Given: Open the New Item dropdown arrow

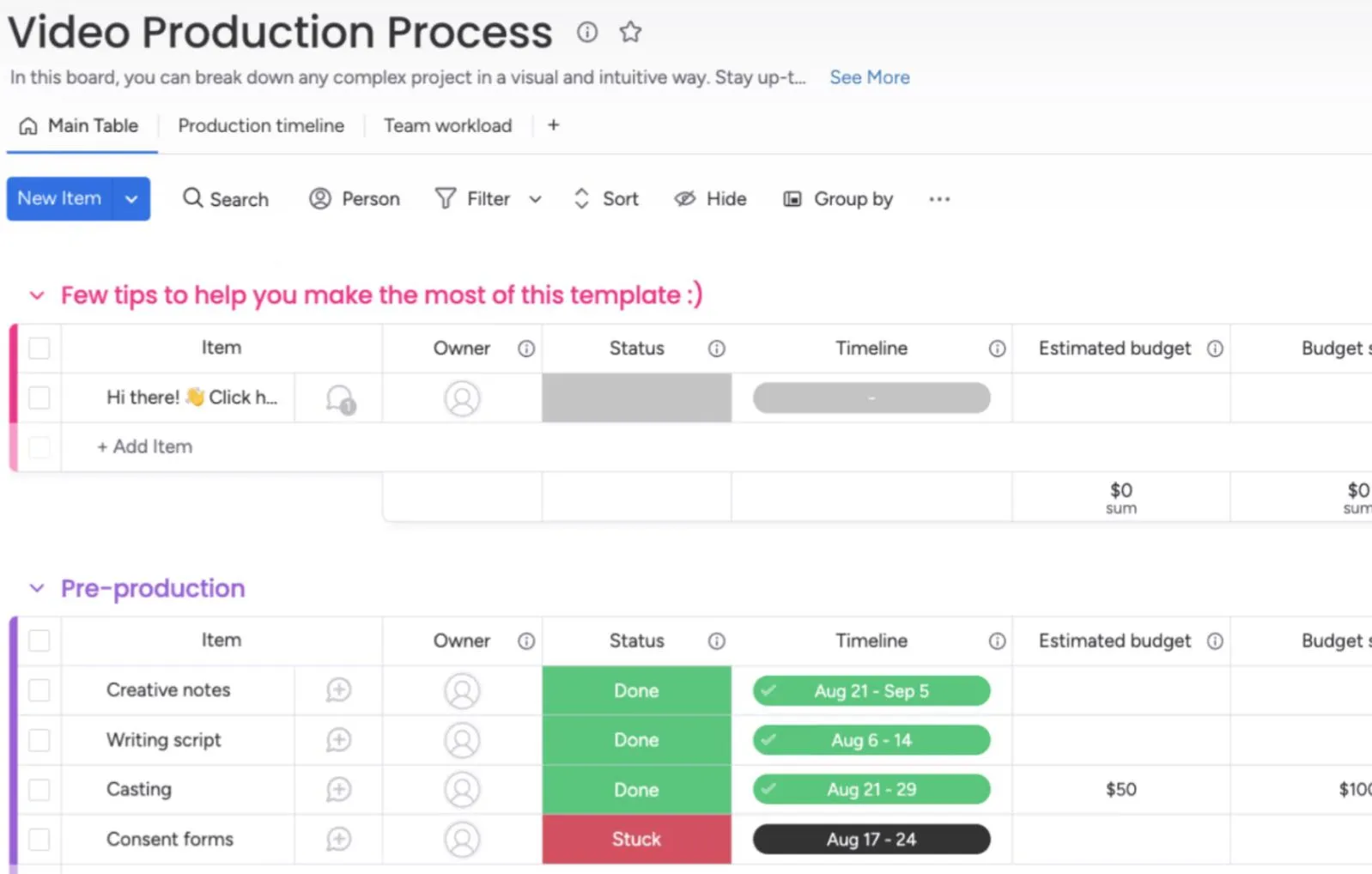Looking at the screenshot, I should (131, 199).
